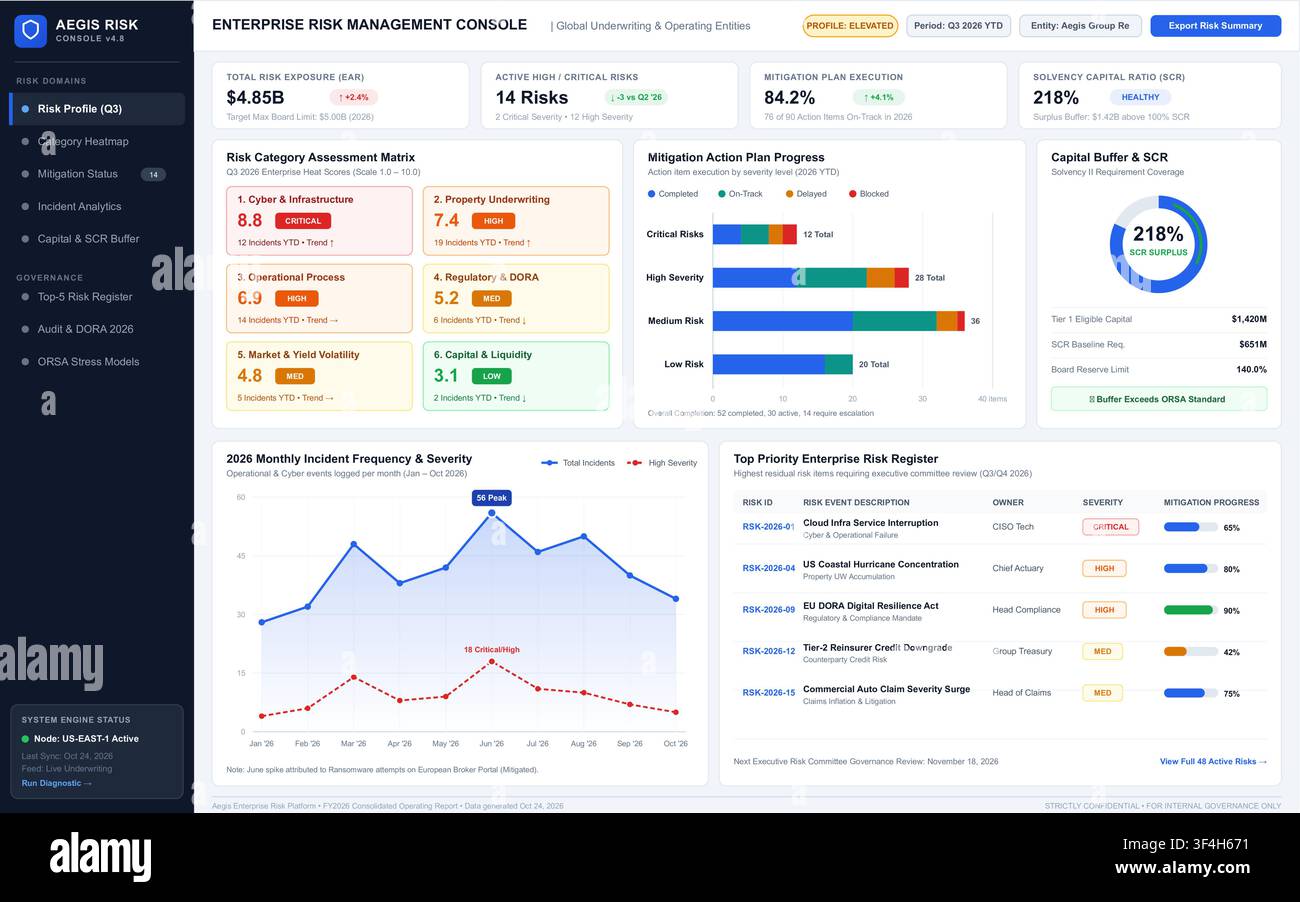Open risk ID RSK-2026-04

tap(768, 568)
